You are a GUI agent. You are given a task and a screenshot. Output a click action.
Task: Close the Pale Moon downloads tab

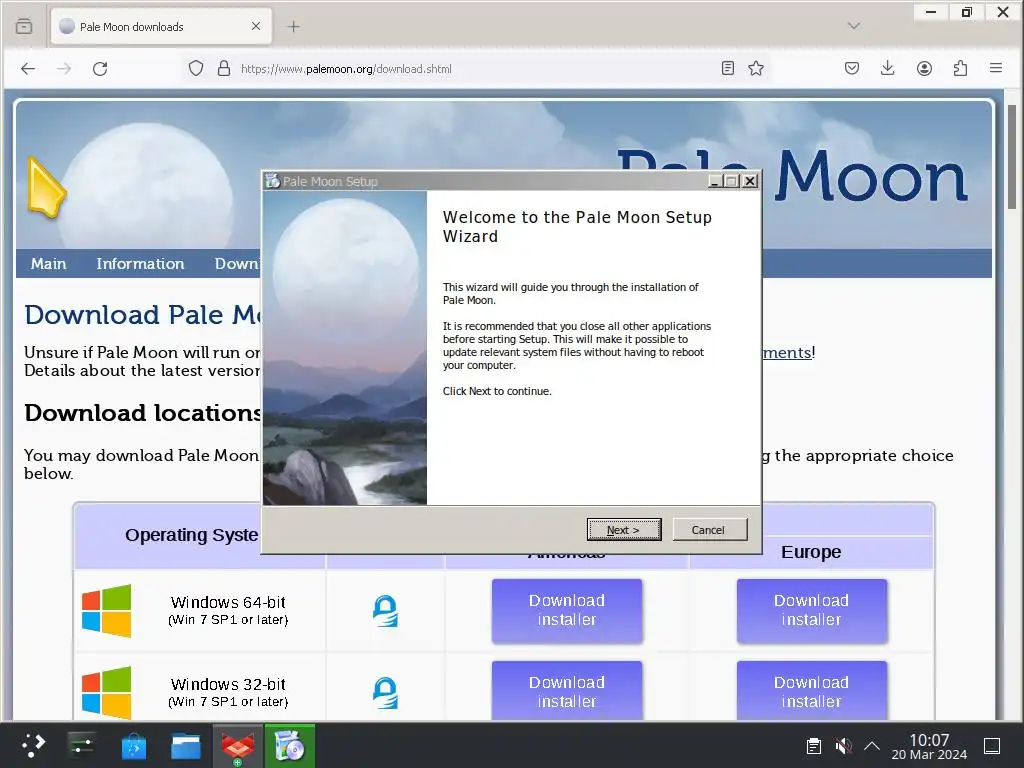(256, 27)
